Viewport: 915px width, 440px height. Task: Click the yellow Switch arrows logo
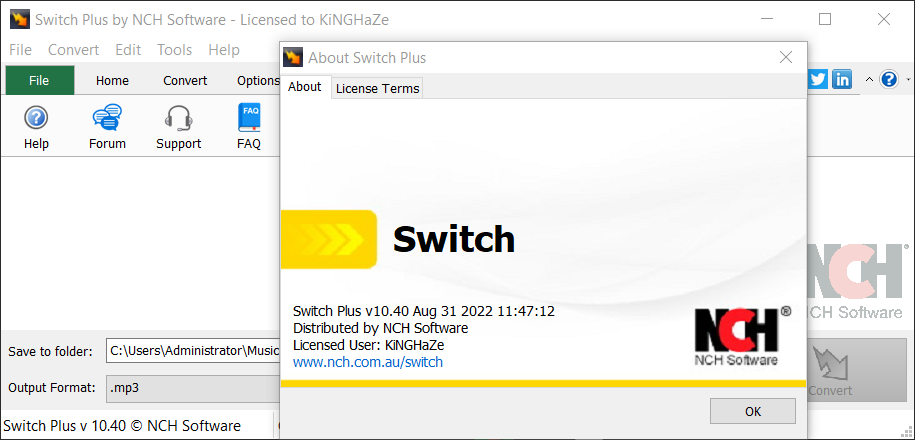(x=329, y=239)
